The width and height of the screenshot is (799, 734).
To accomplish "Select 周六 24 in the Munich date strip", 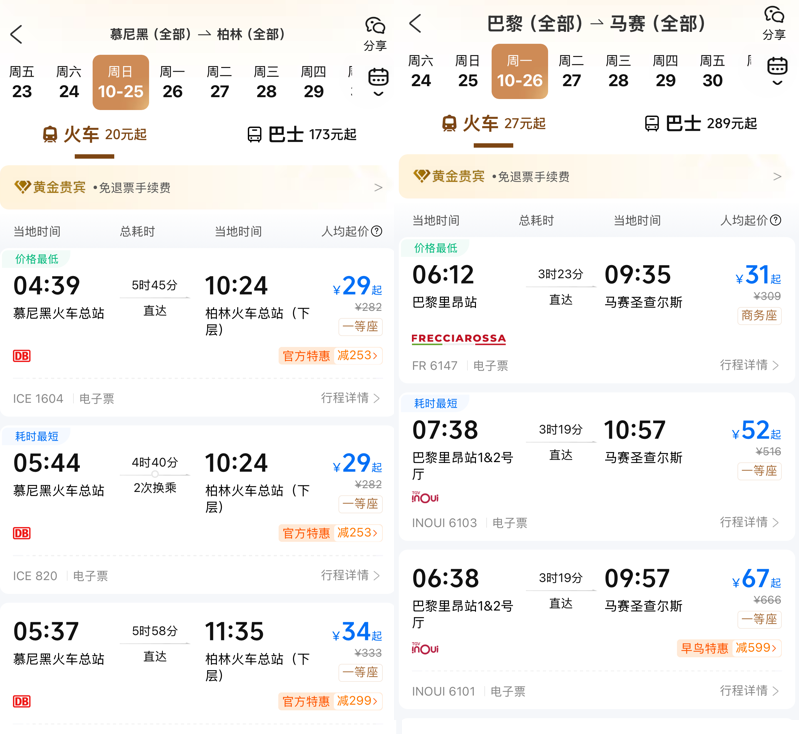I will [69, 82].
